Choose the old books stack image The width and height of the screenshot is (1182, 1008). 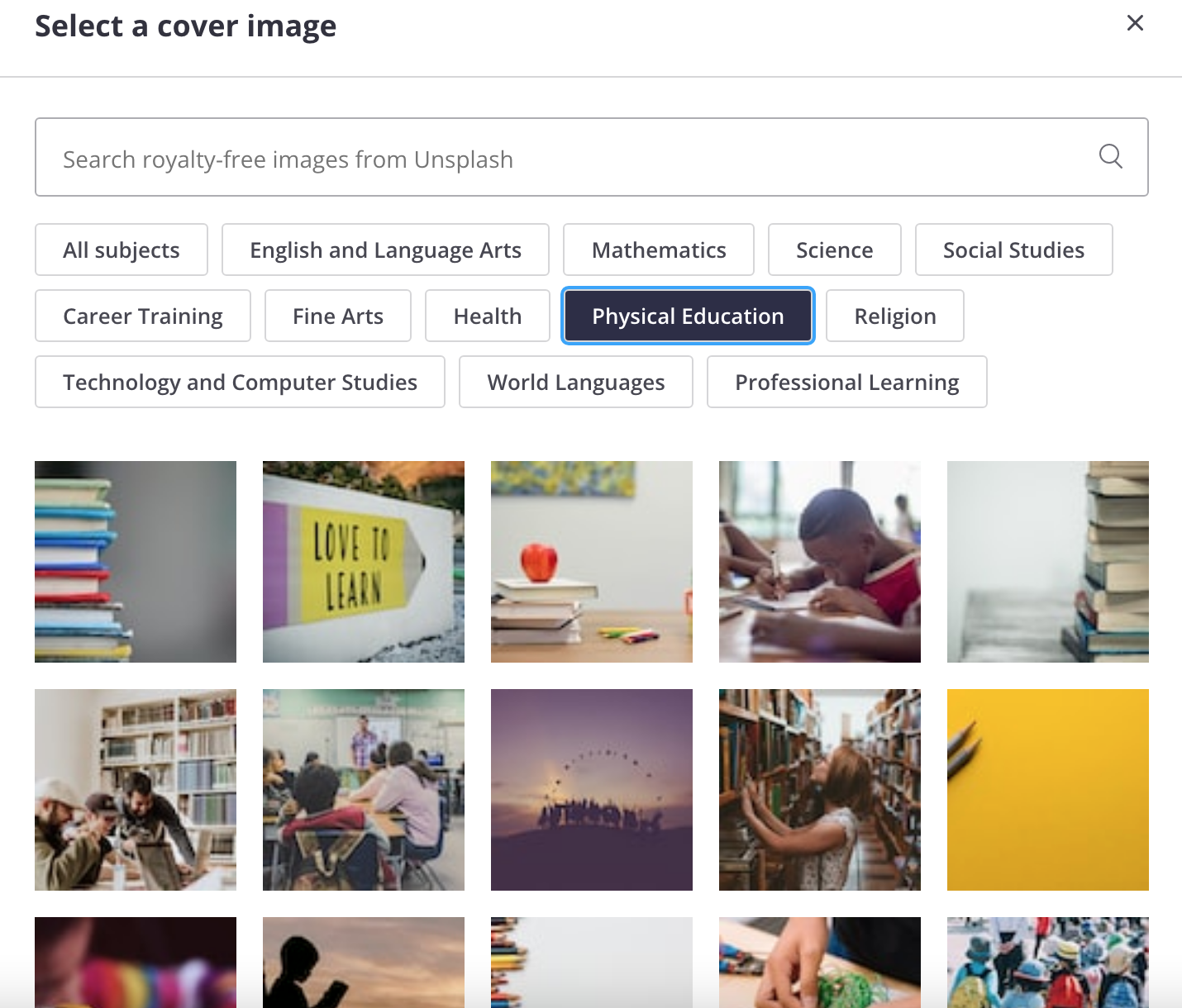pos(1048,562)
